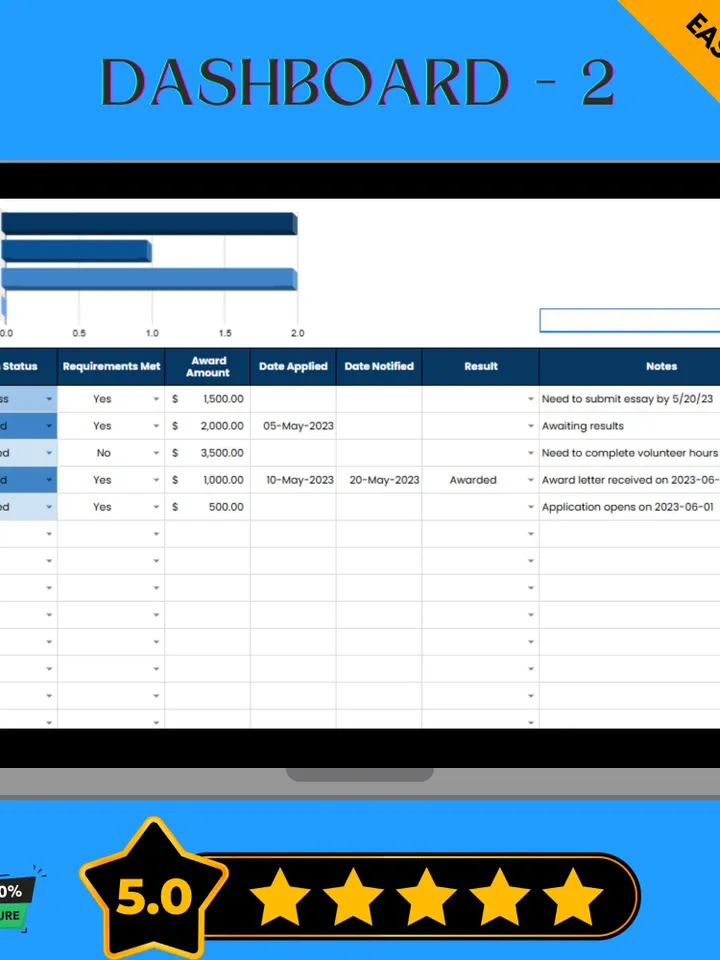Click the 'Need to complete volunteer hours' note
This screenshot has height=960, width=720.
pyautogui.click(x=629, y=453)
